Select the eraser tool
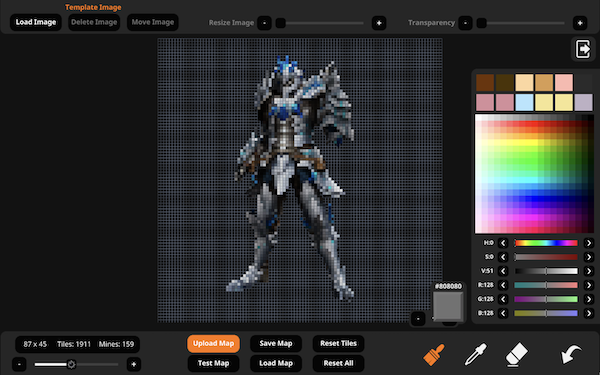600x375 pixels. tap(516, 355)
